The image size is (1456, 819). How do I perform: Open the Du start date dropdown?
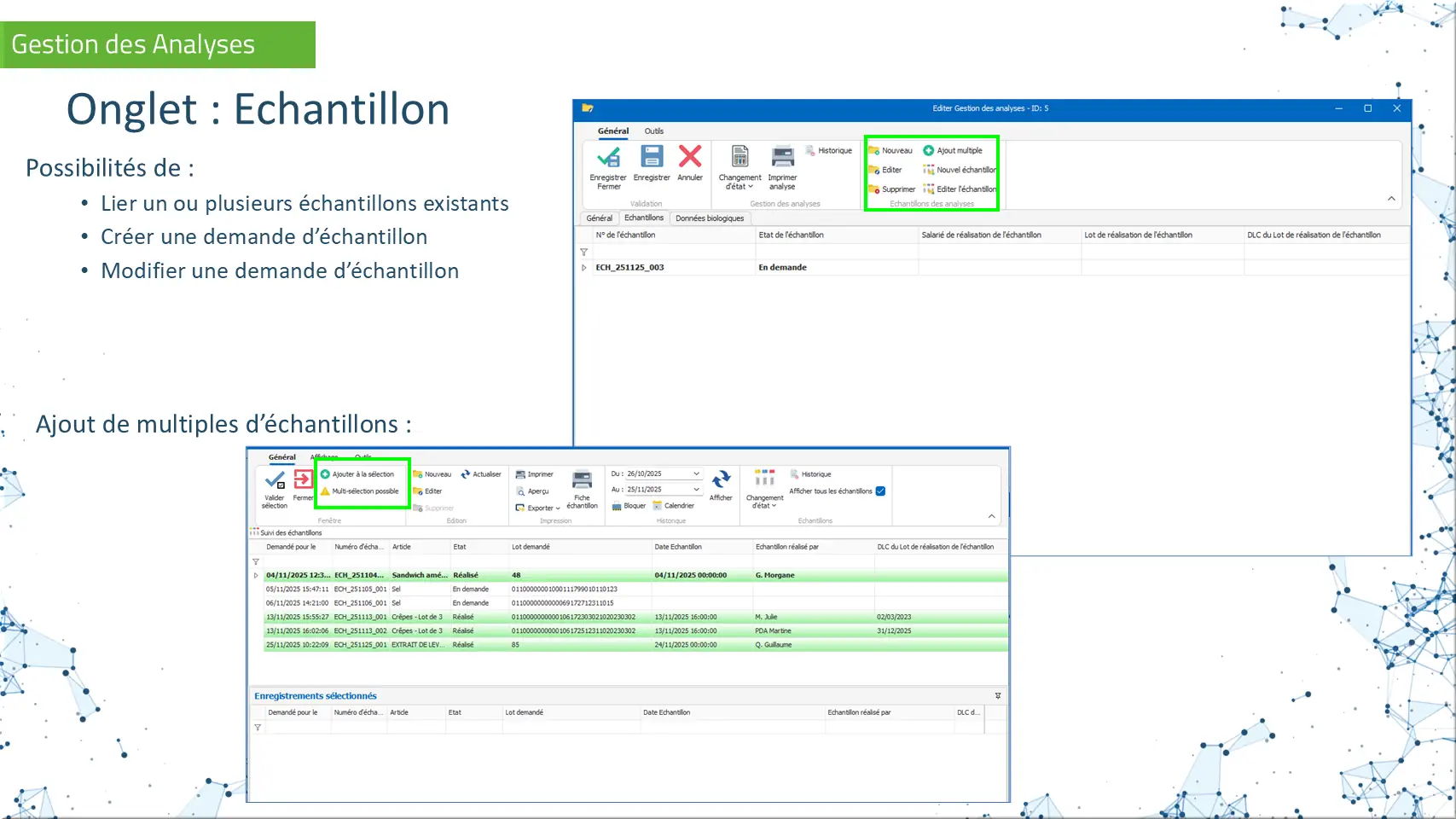tap(696, 473)
